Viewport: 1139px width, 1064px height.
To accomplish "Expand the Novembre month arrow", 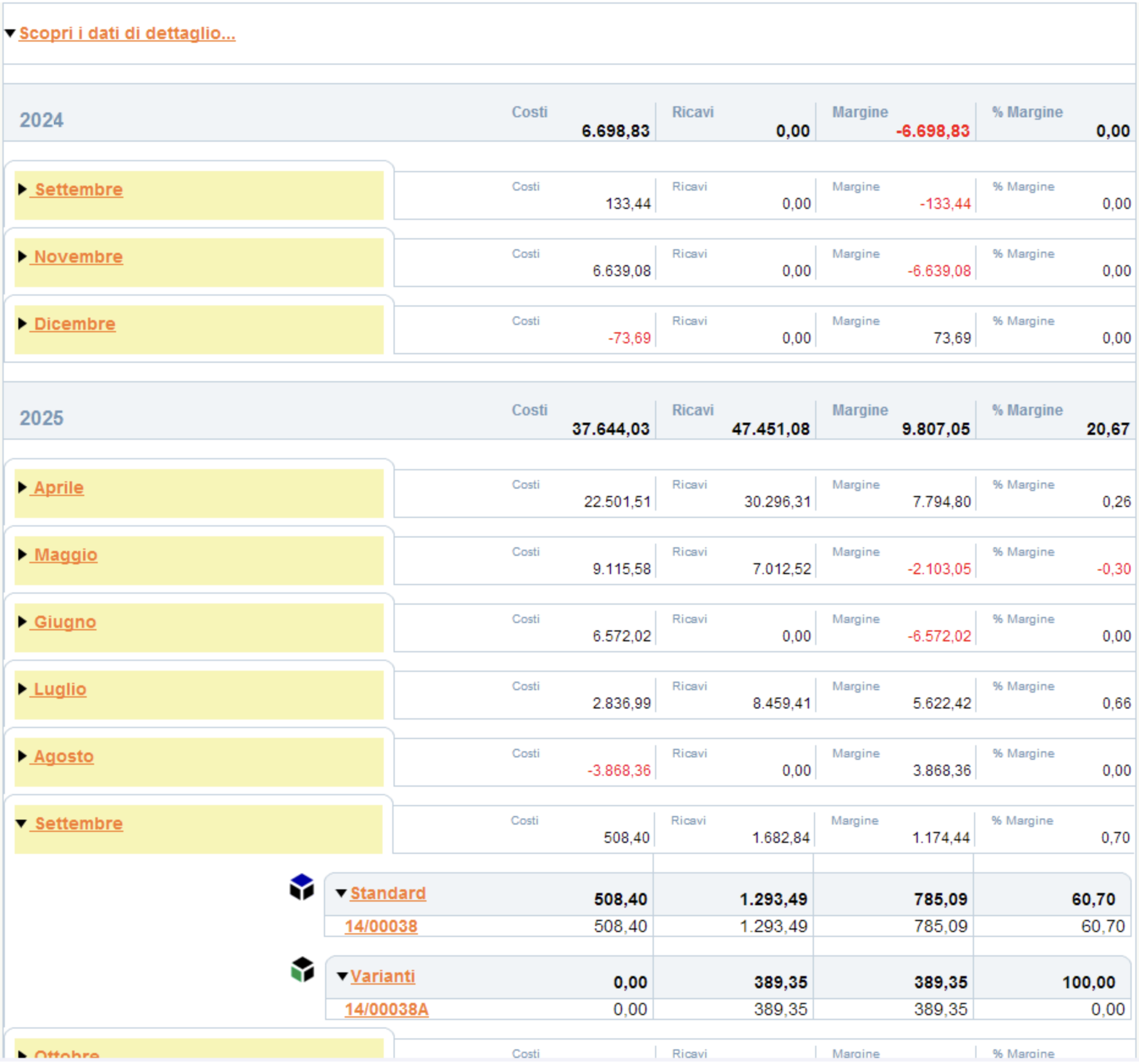I will [23, 257].
